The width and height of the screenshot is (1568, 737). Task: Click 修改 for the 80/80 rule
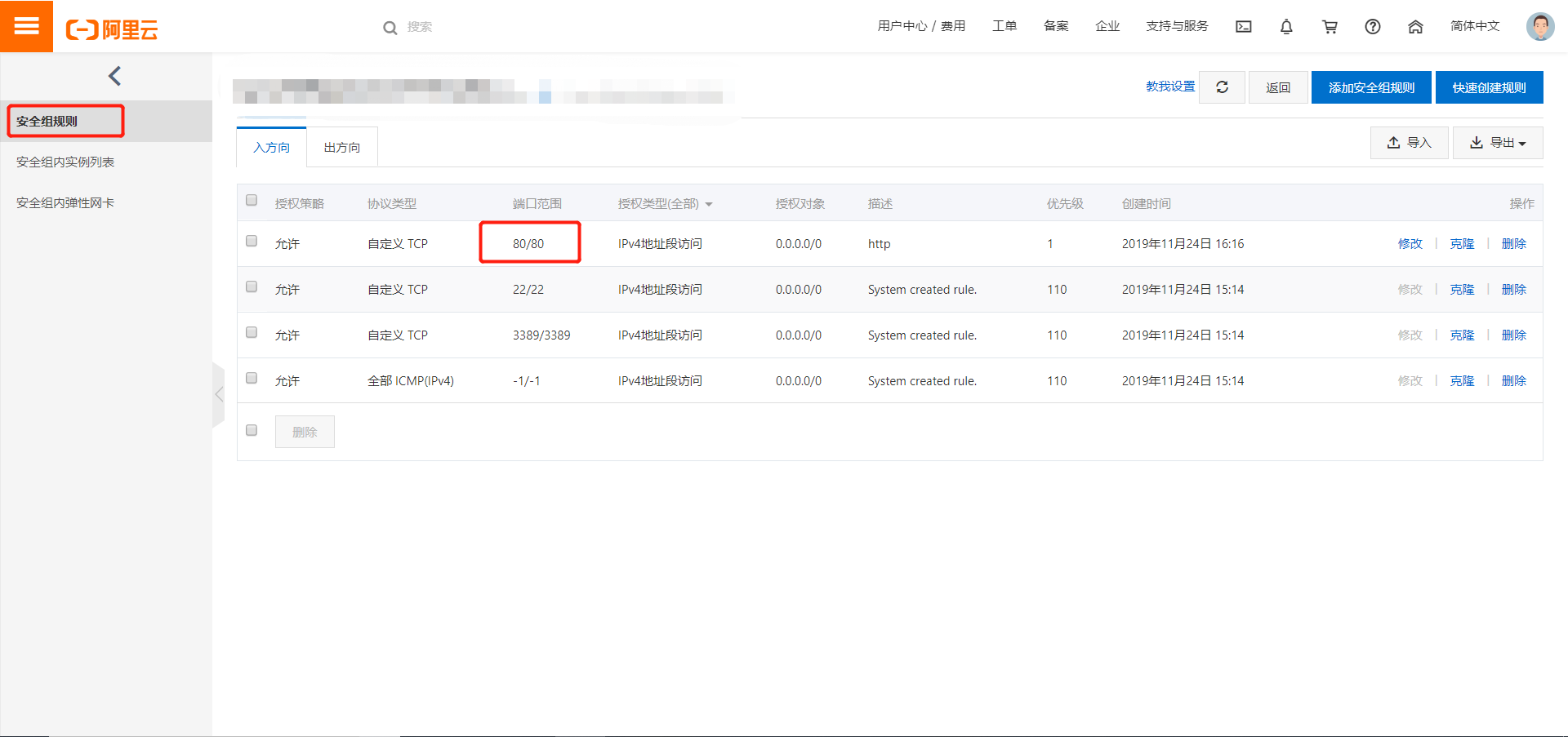point(1410,243)
